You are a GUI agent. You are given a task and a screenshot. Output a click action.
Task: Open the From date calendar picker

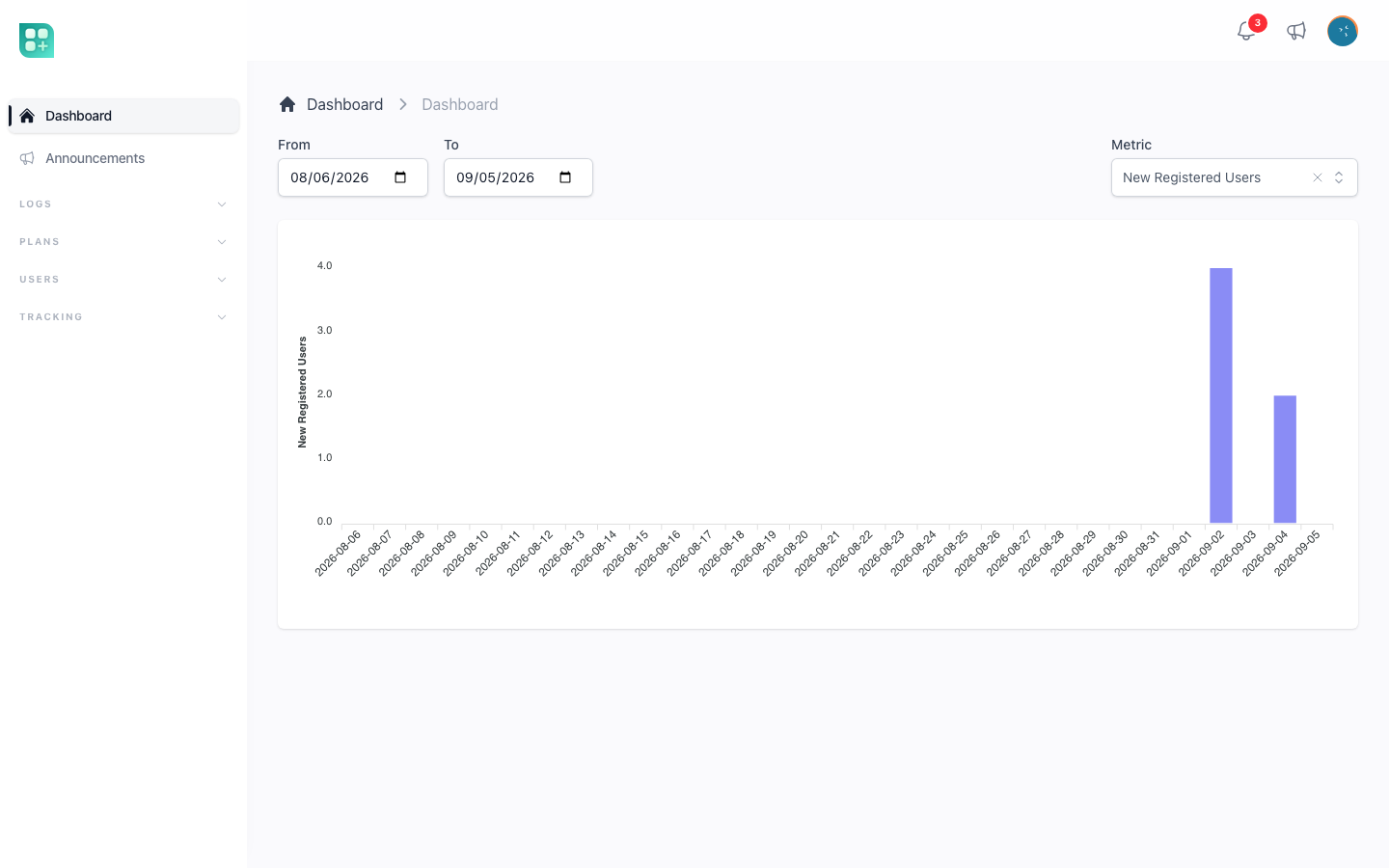(x=400, y=177)
